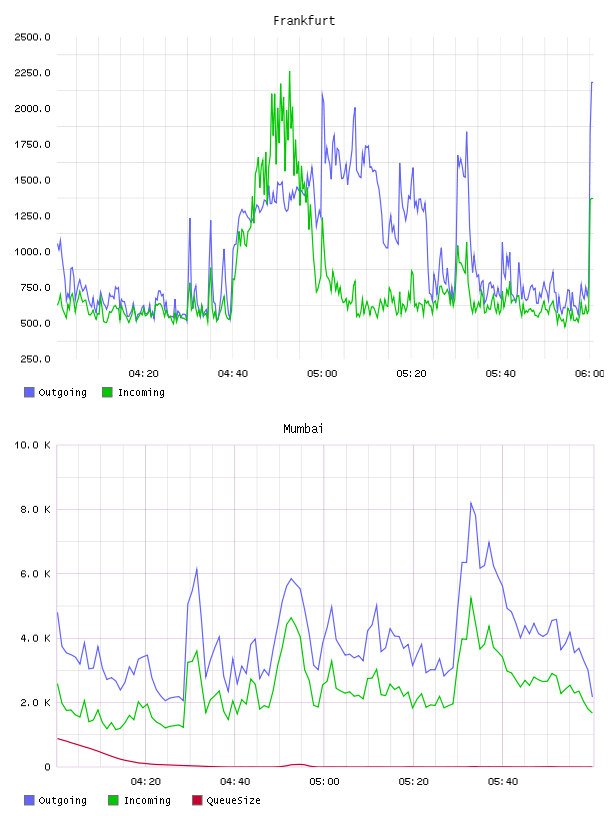The image size is (608, 816).
Task: Click the 05:40 time label on Mumbai chart
Action: (x=503, y=782)
